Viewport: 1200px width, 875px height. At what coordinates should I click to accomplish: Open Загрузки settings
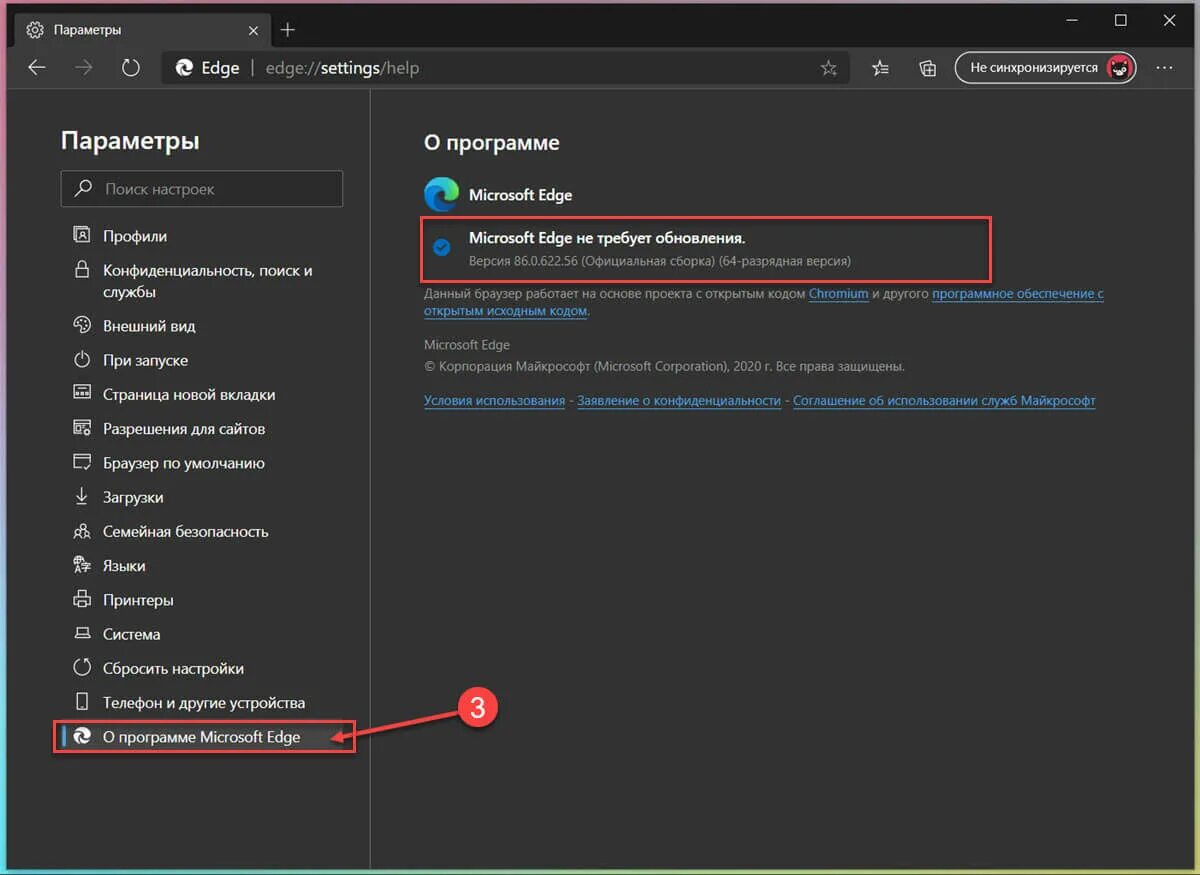click(x=133, y=497)
